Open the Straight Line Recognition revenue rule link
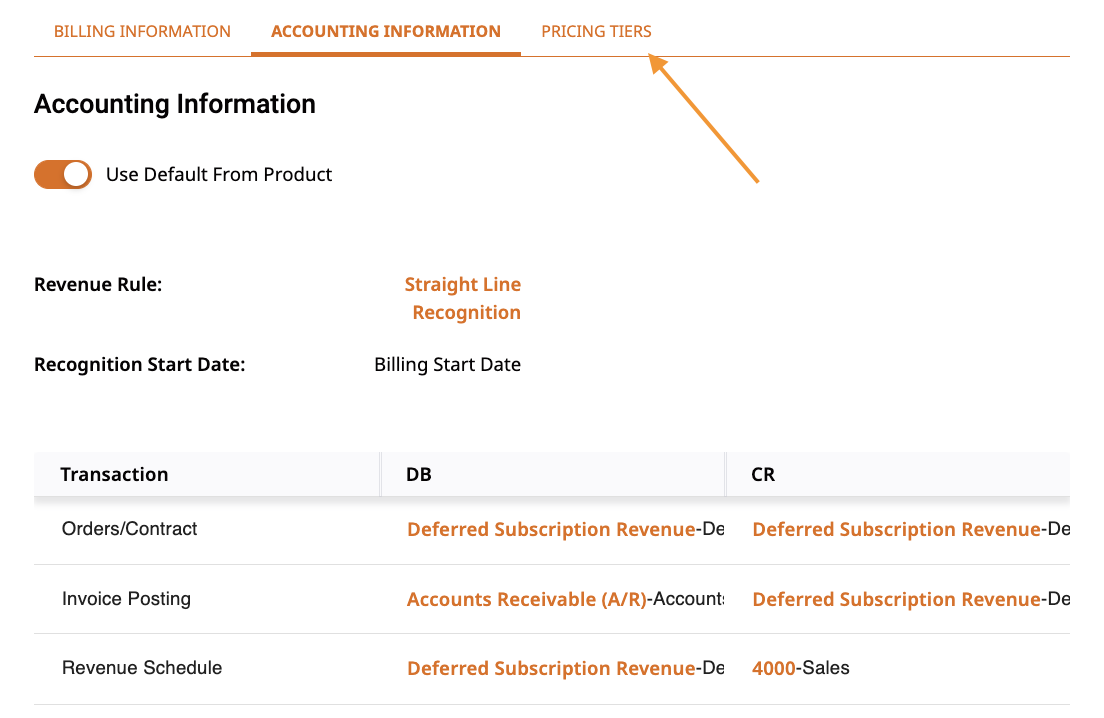The image size is (1104, 718). coord(463,298)
